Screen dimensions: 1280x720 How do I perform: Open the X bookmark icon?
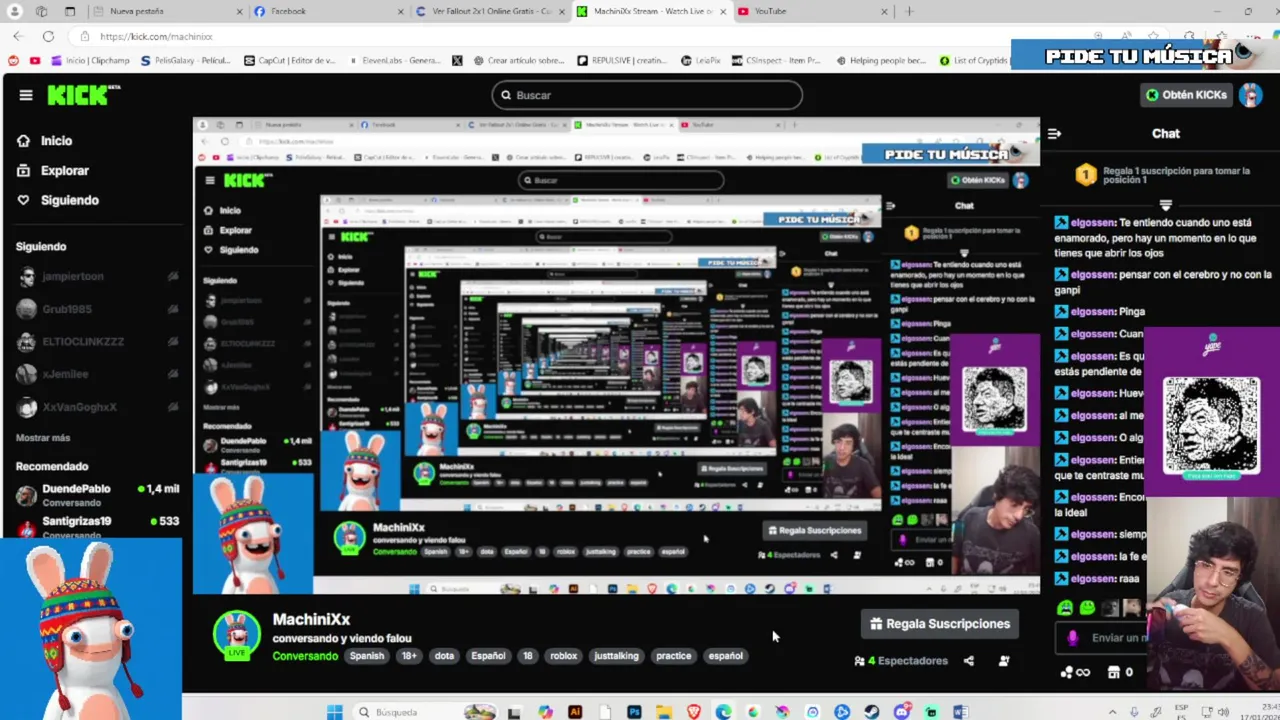click(457, 60)
